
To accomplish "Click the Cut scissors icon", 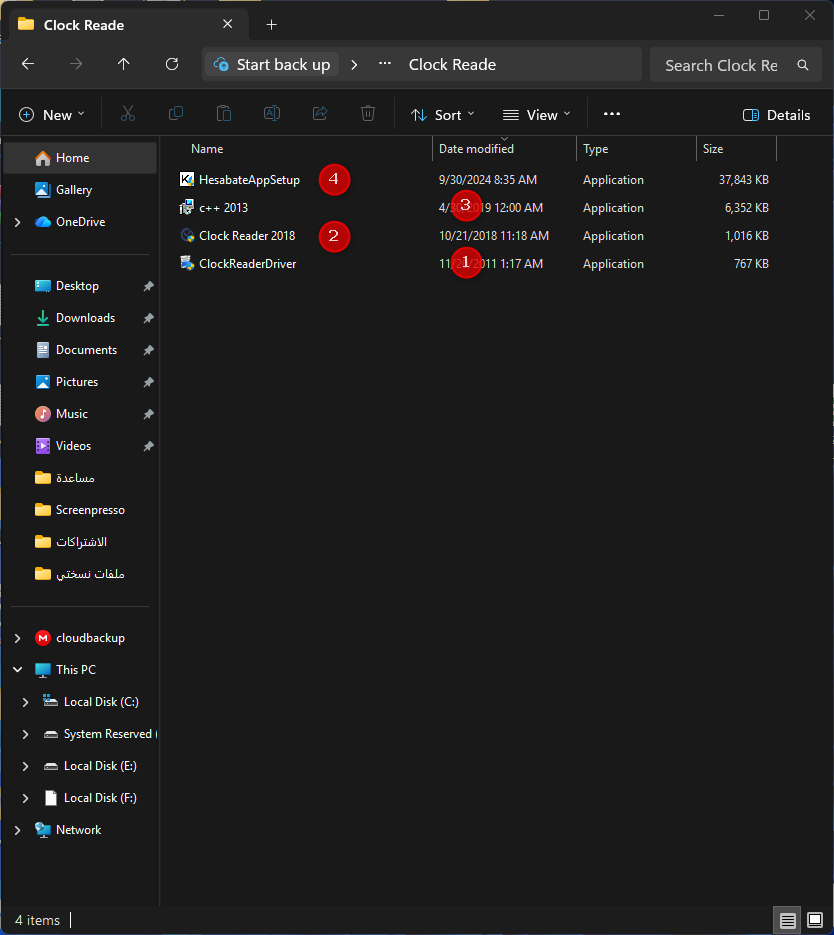I will click(128, 114).
